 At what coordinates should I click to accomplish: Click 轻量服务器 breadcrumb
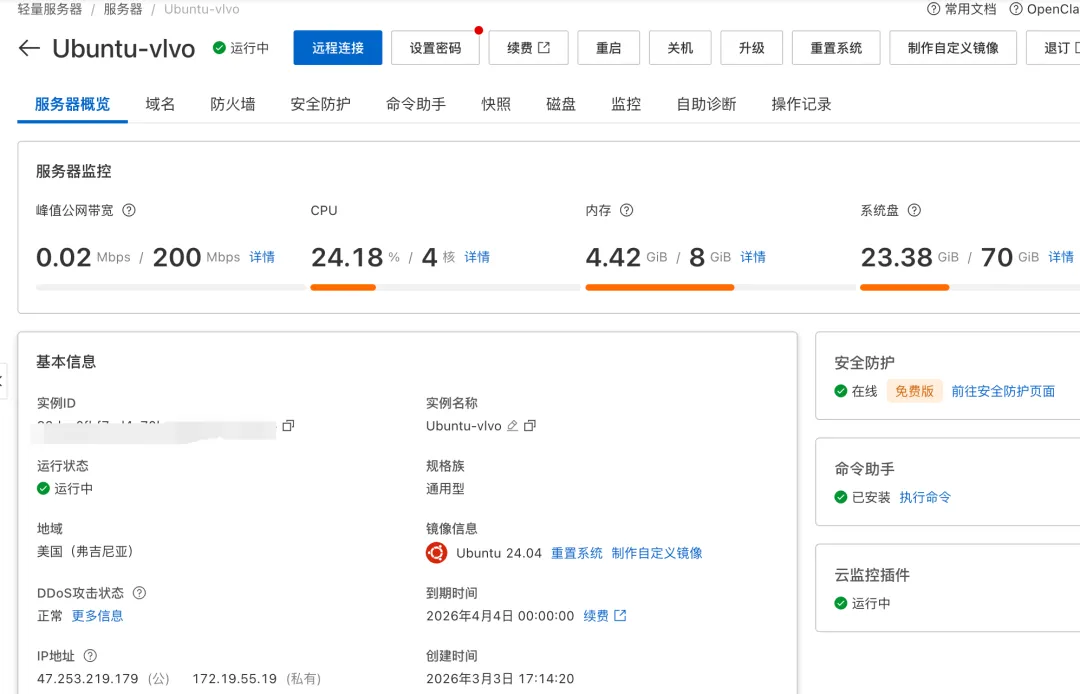[50, 9]
